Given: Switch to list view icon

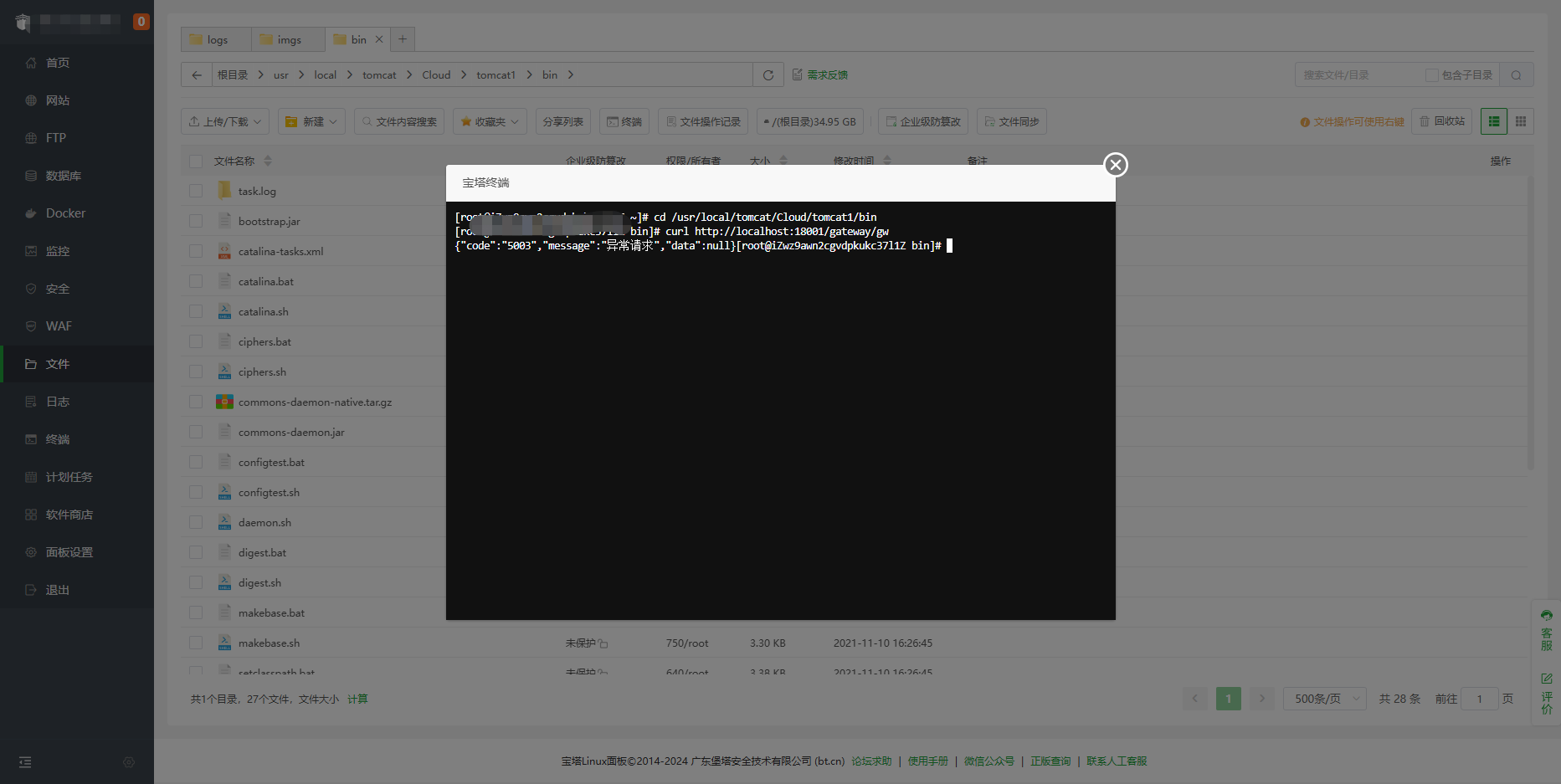Looking at the screenshot, I should (1494, 121).
